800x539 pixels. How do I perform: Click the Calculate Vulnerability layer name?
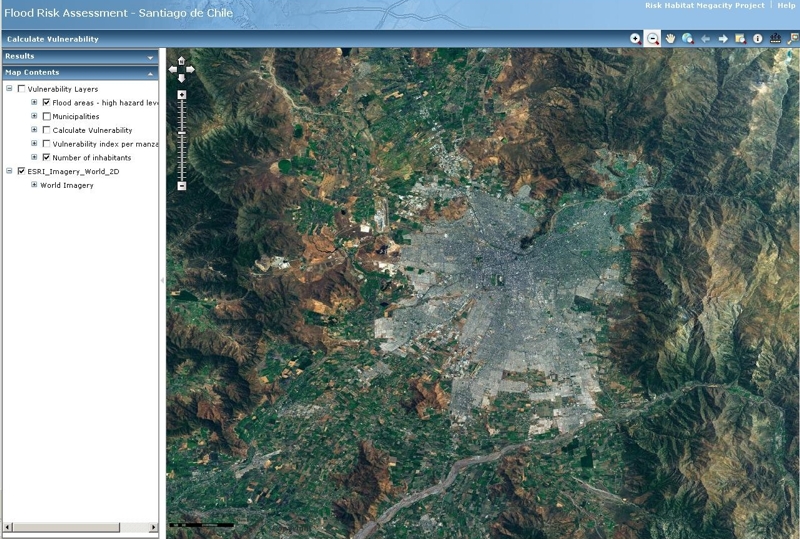(x=92, y=130)
